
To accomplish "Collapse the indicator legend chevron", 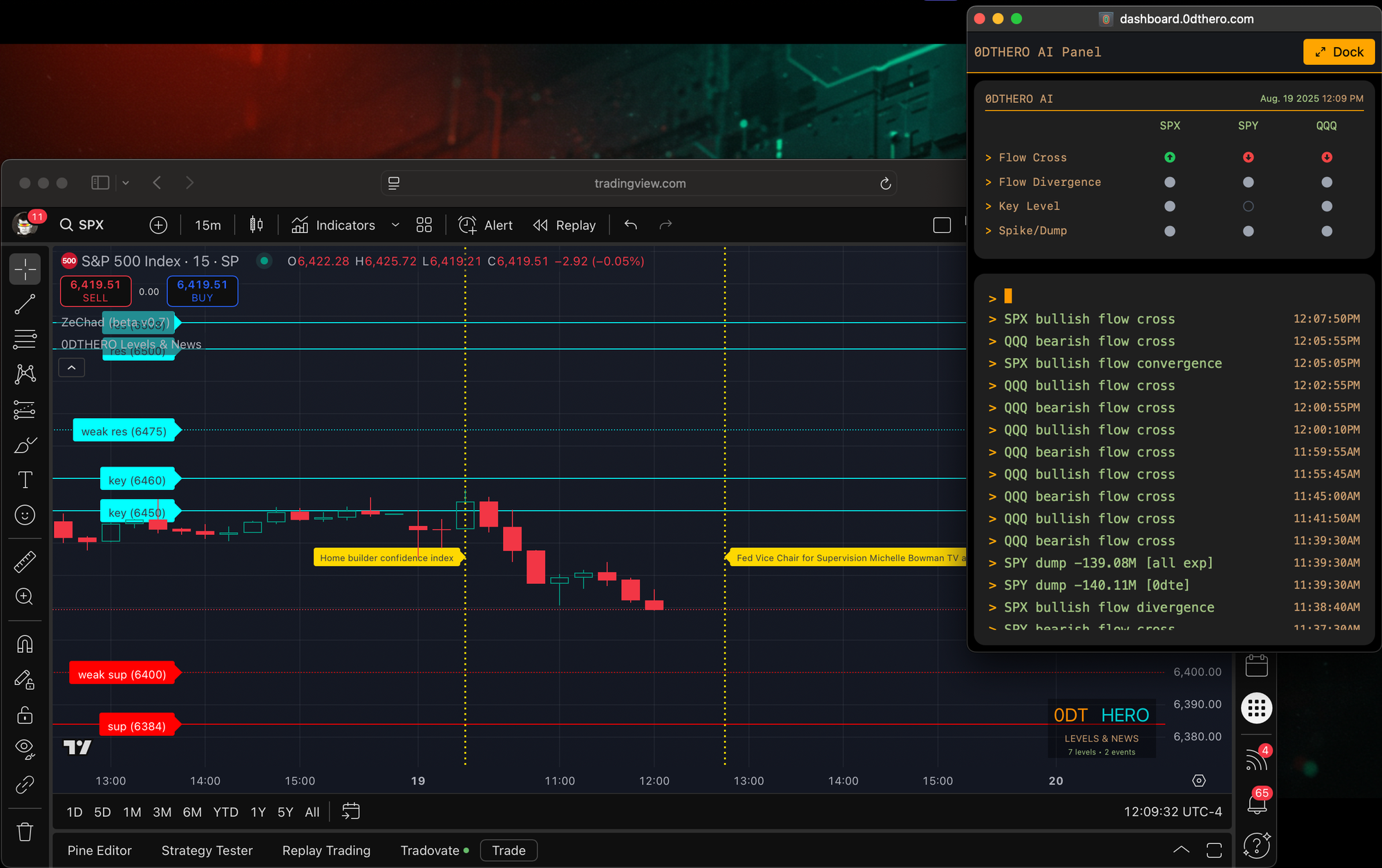I will [x=72, y=368].
